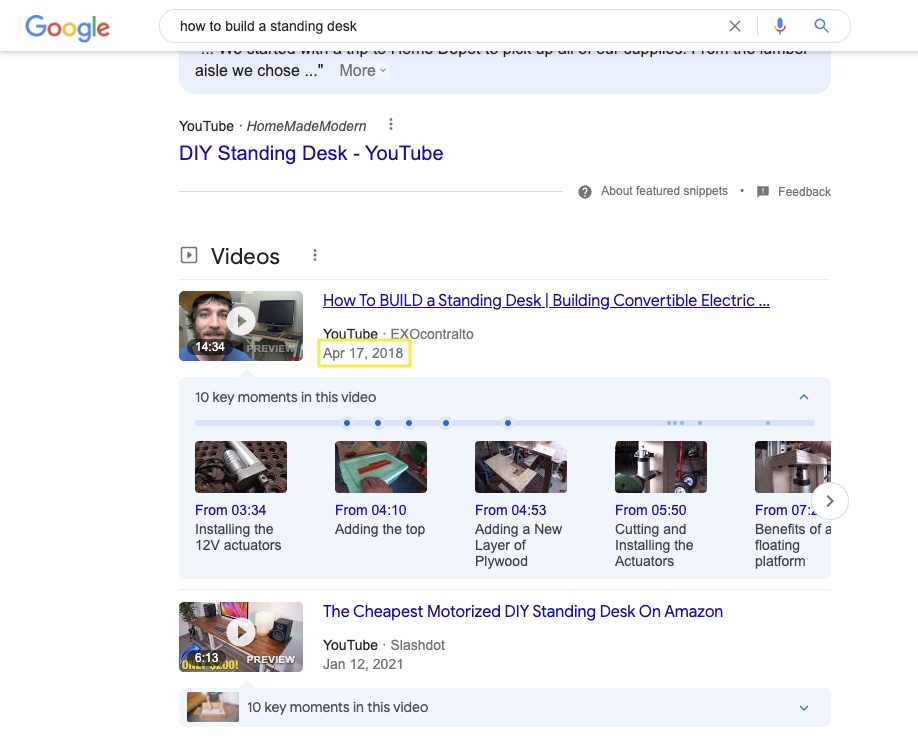Open the Adding the top thumbnail
918x736 pixels.
[x=381, y=467]
